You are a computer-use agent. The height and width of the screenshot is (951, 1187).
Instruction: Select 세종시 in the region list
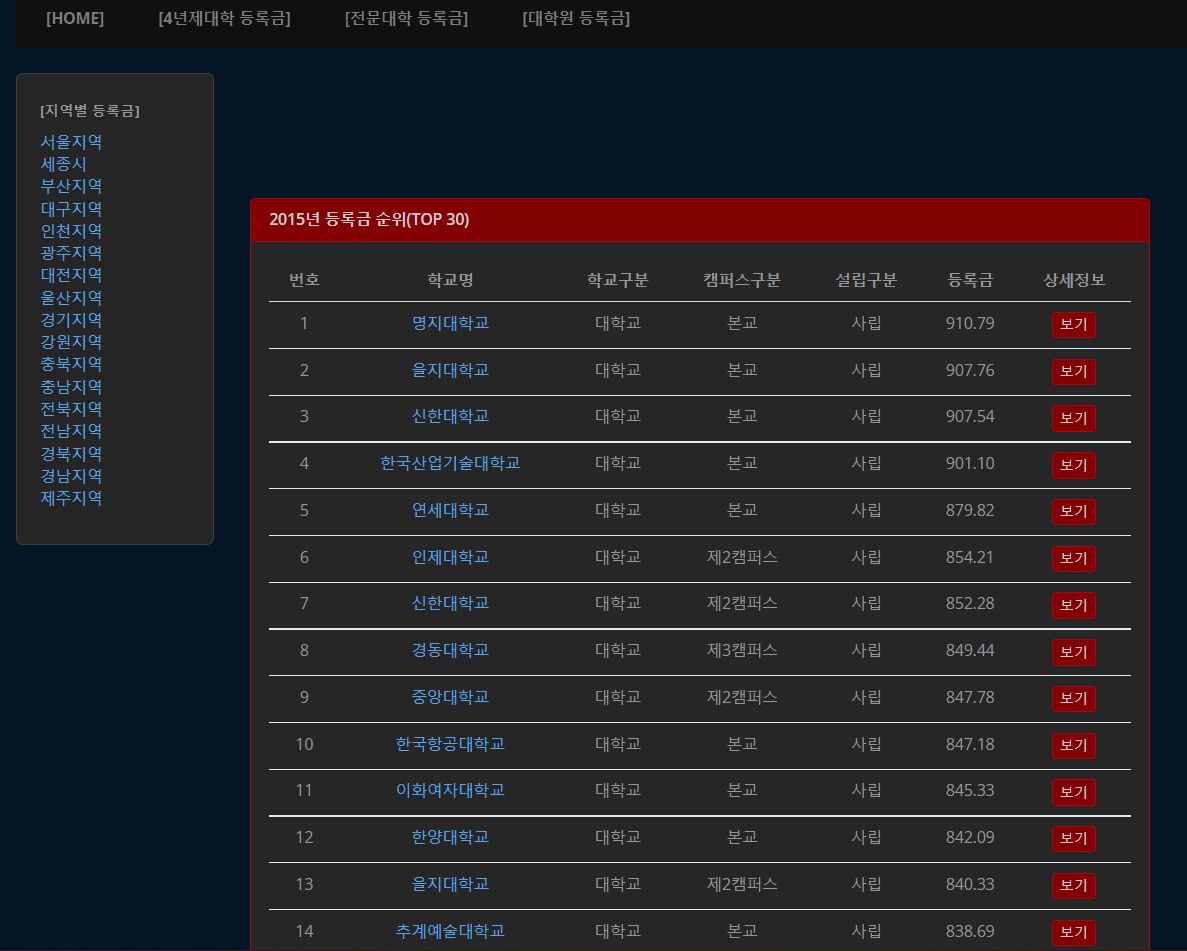[64, 164]
